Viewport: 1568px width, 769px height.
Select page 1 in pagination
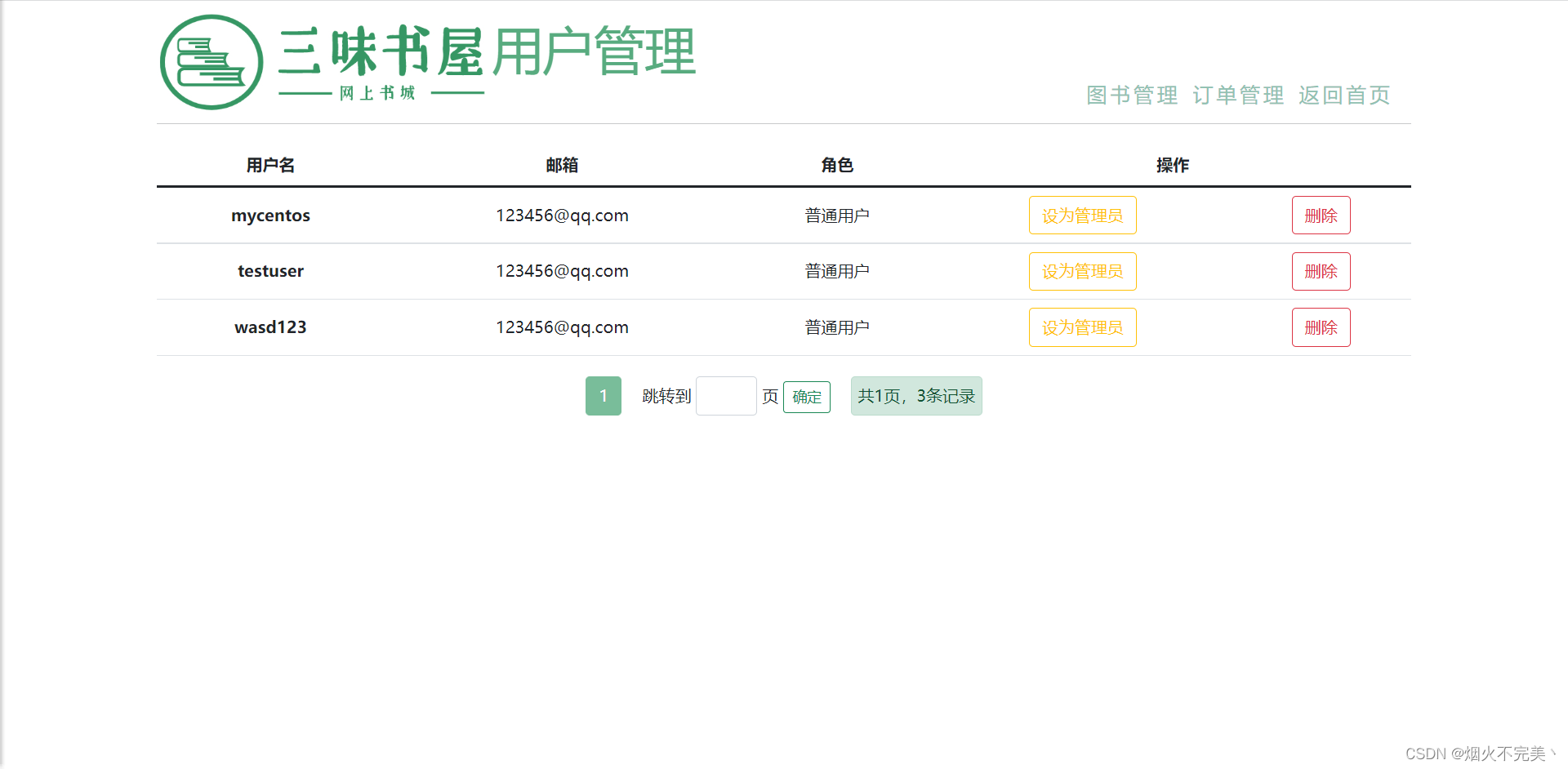tap(604, 396)
